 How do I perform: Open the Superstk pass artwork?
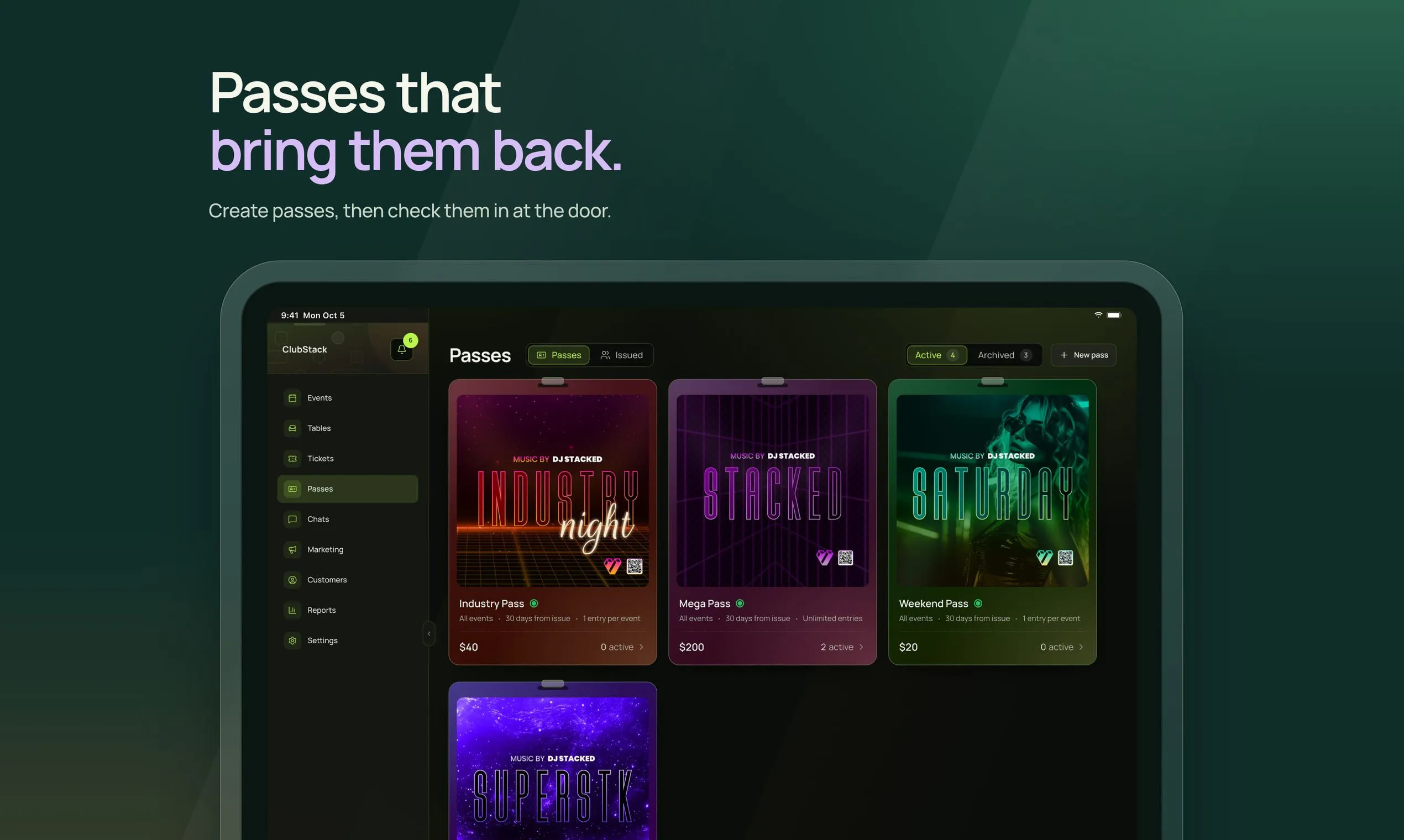point(553,769)
